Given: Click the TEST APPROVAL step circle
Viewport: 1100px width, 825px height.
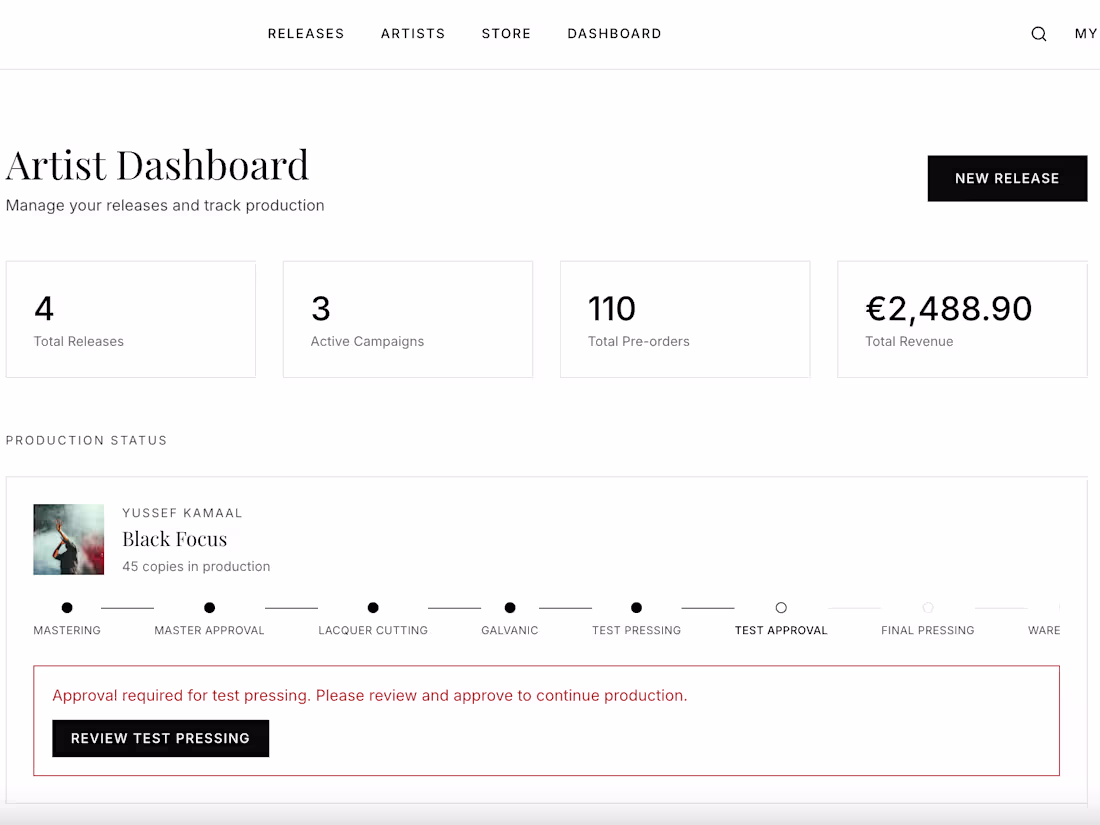Looking at the screenshot, I should click(x=781, y=607).
